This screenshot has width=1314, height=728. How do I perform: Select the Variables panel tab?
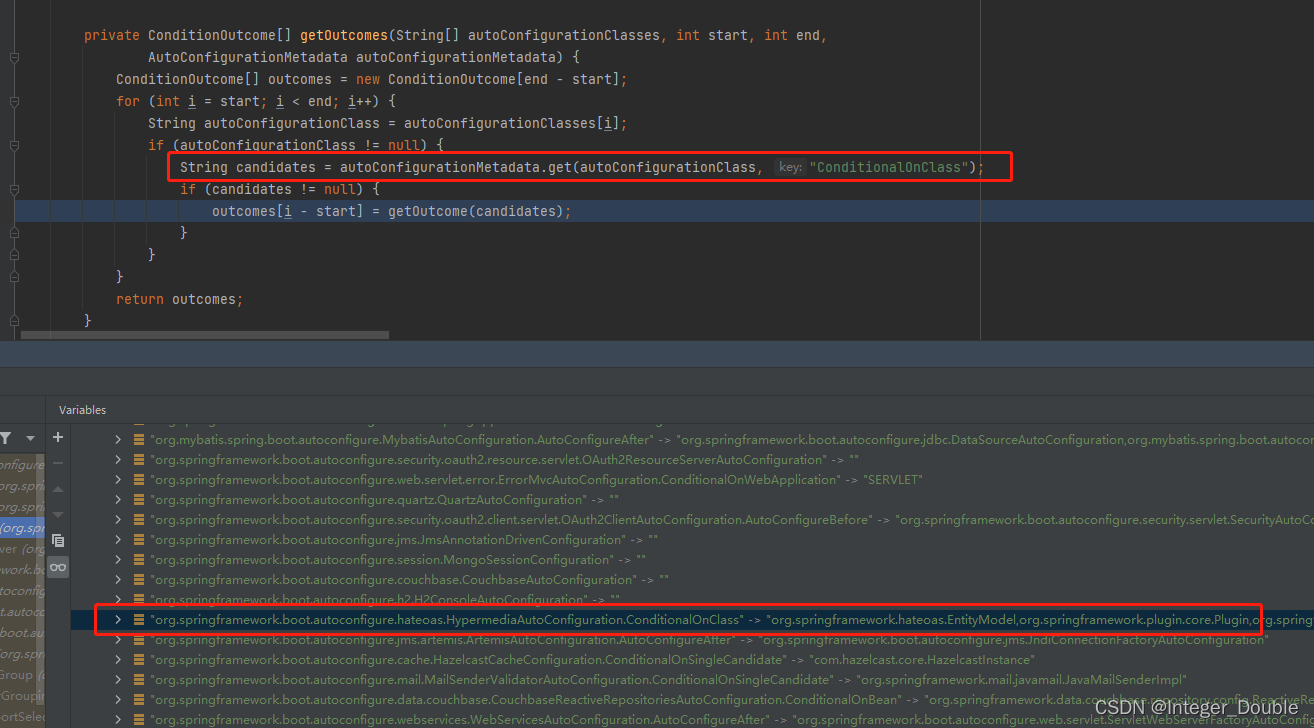coord(82,410)
